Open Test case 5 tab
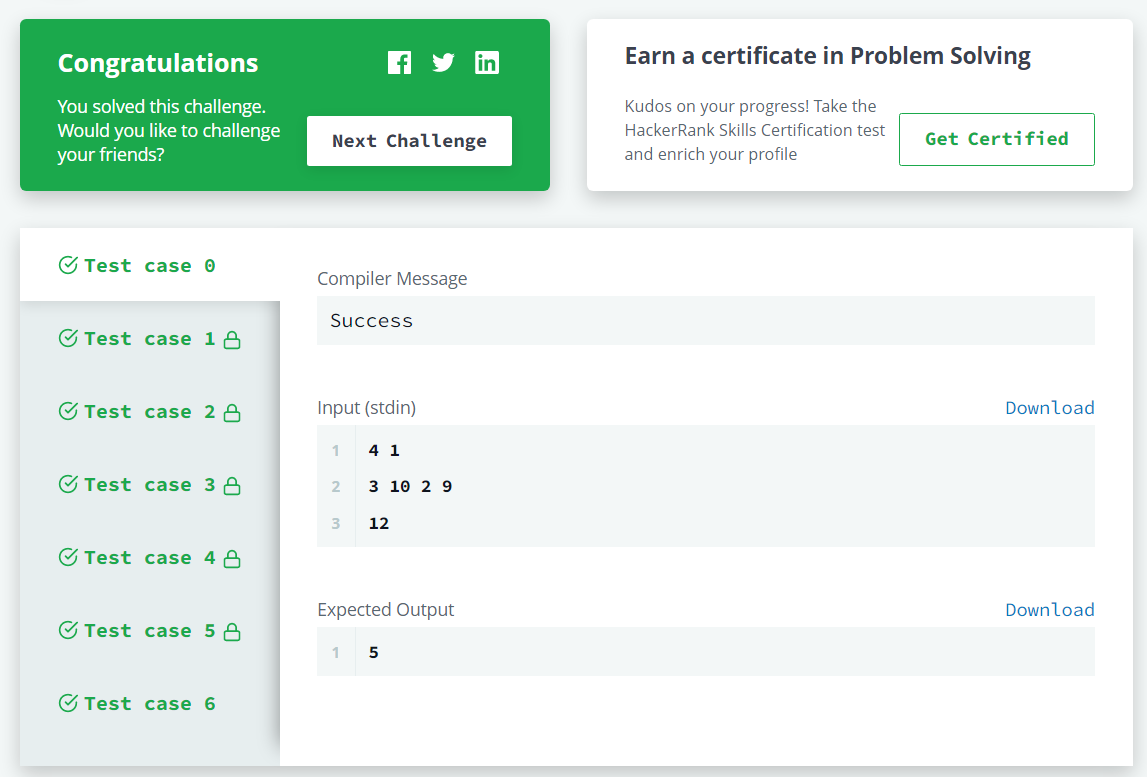Viewport: 1147px width, 777px height. pos(150,631)
